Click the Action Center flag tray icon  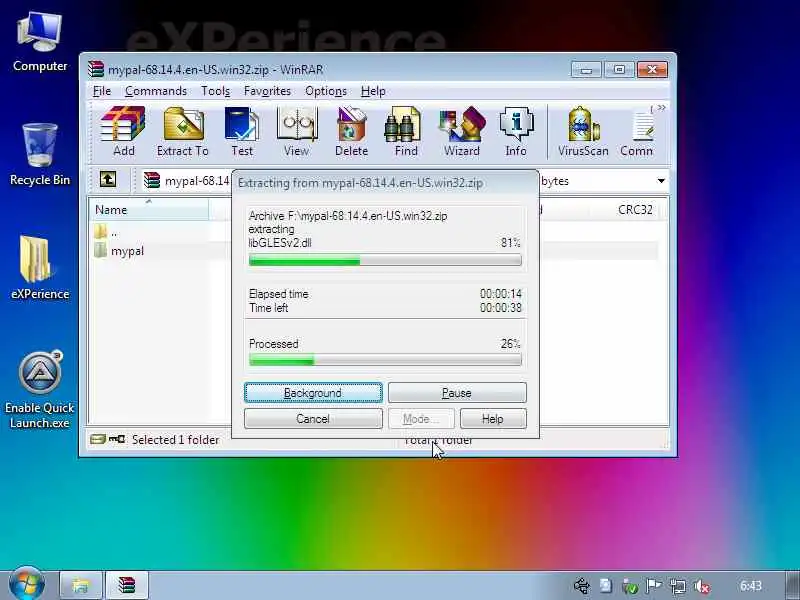pyautogui.click(x=654, y=585)
